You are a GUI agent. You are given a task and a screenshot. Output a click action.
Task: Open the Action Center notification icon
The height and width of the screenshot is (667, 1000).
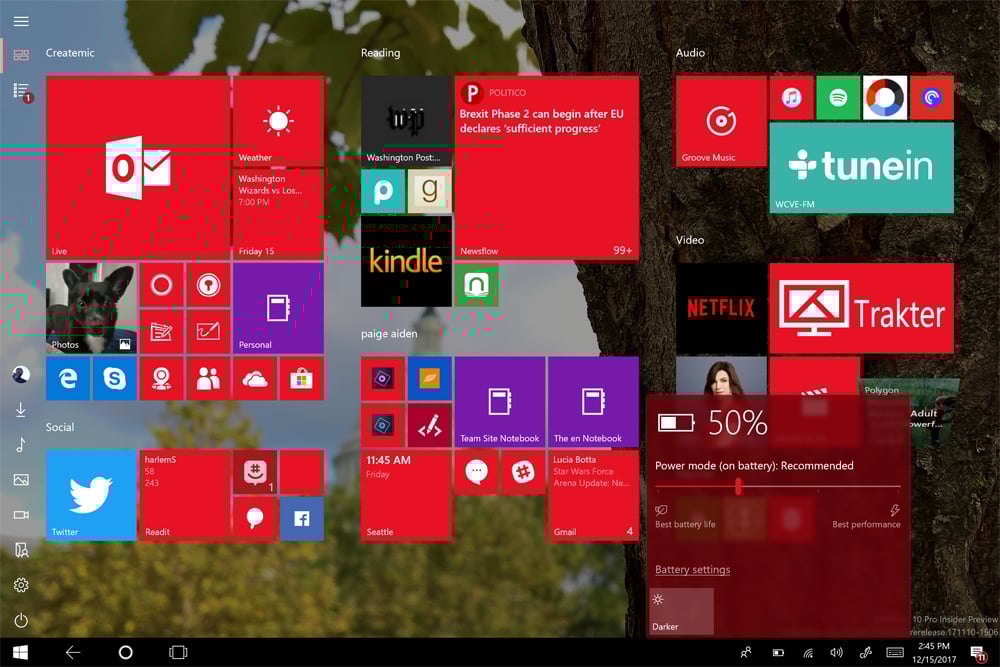point(977,652)
